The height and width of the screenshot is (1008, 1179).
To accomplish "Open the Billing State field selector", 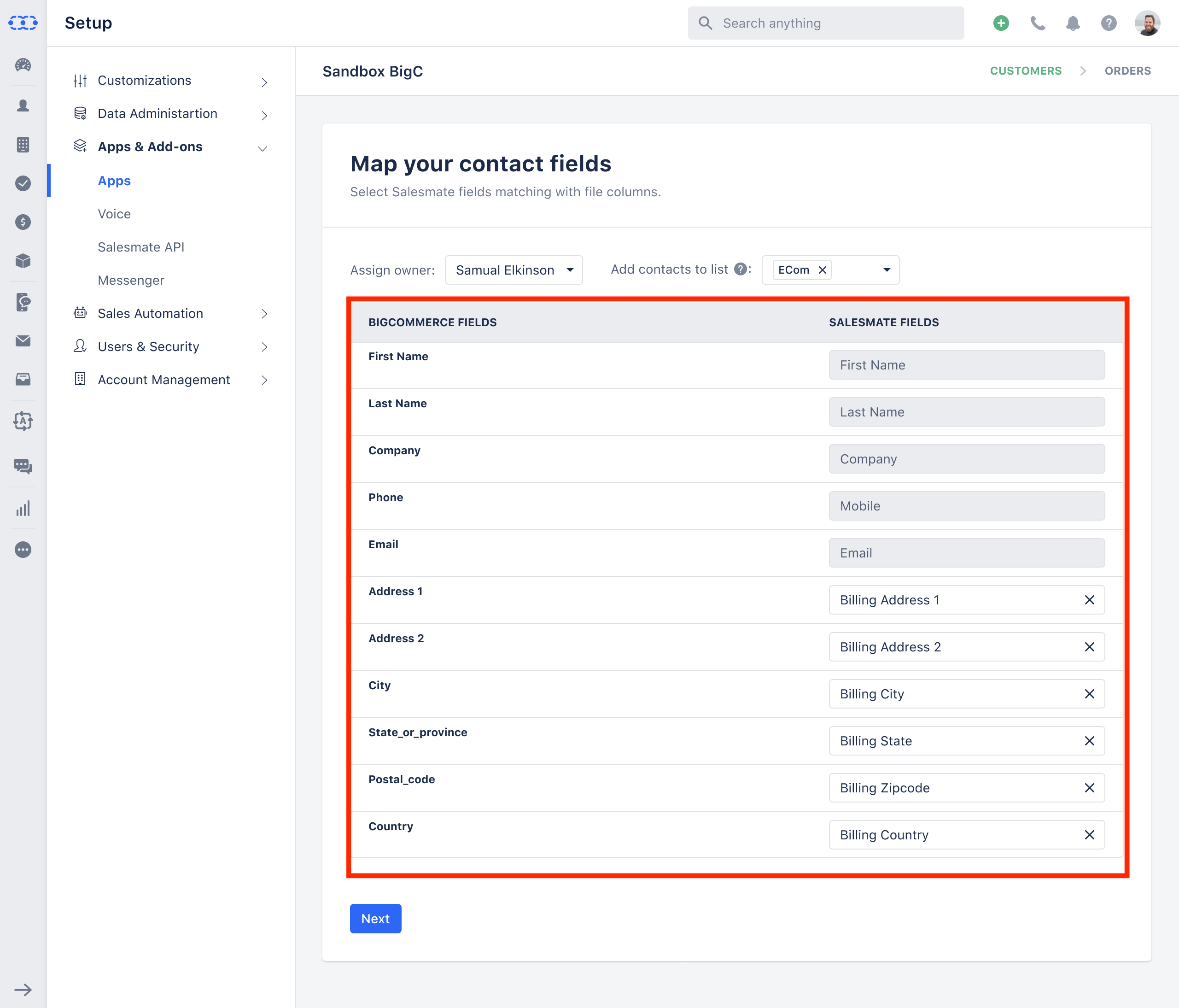I will click(967, 741).
